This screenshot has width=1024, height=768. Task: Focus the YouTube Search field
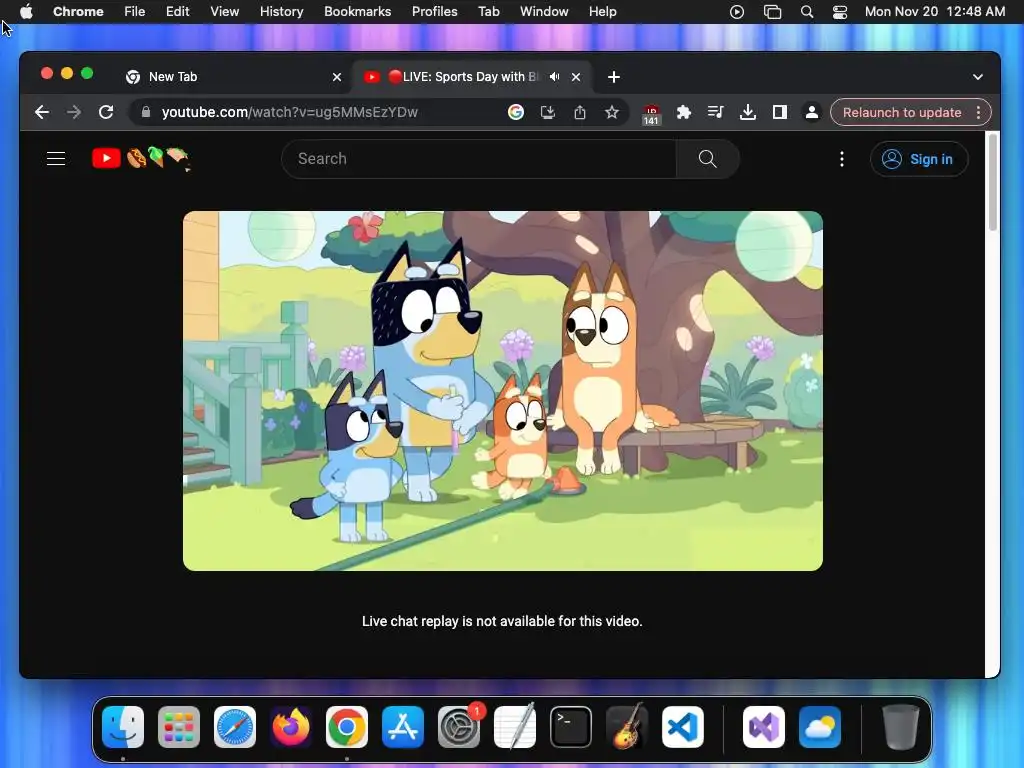pyautogui.click(x=479, y=159)
